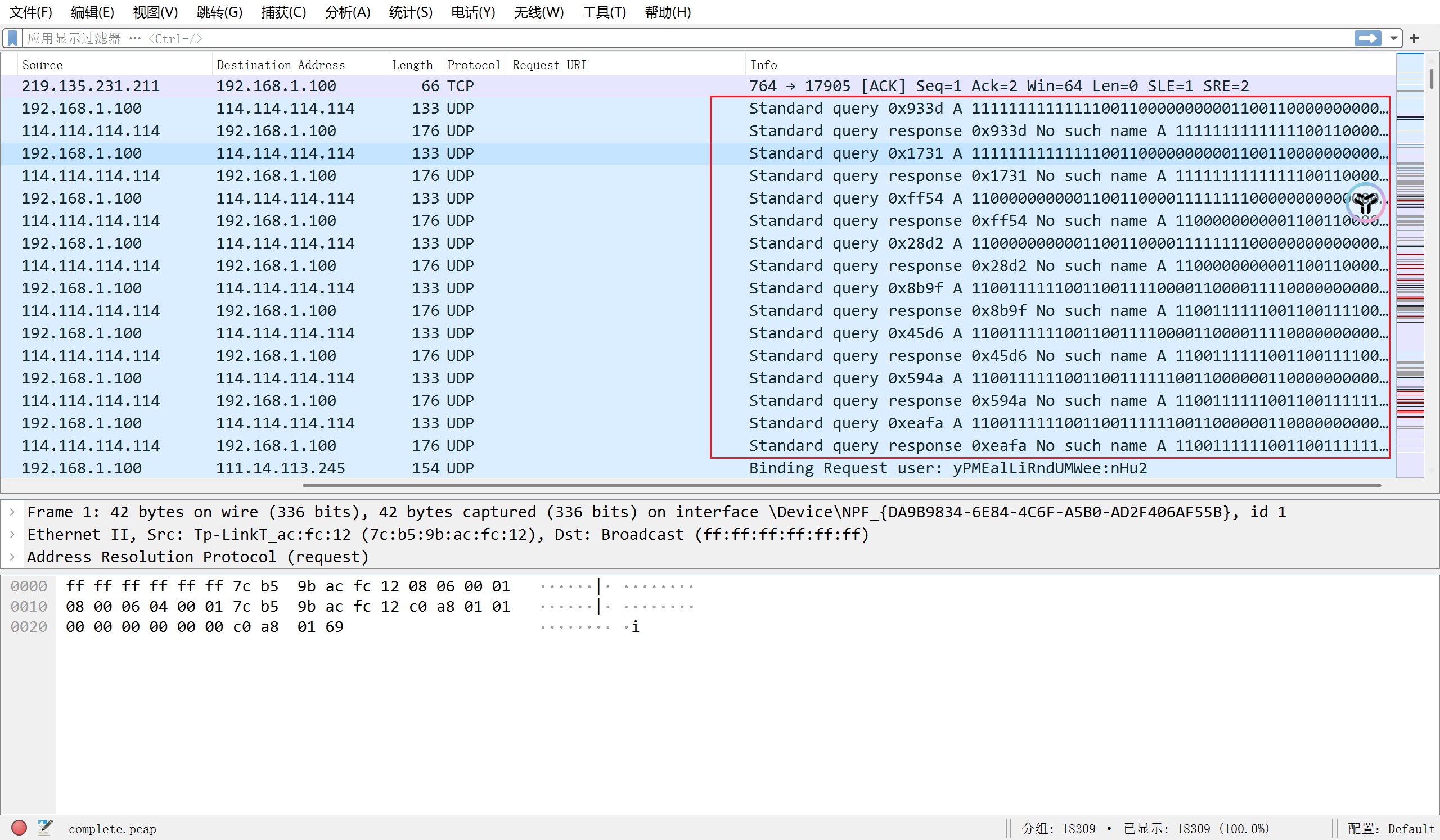Click the floating round assistant icon
This screenshot has height=840, width=1440.
pyautogui.click(x=1365, y=203)
